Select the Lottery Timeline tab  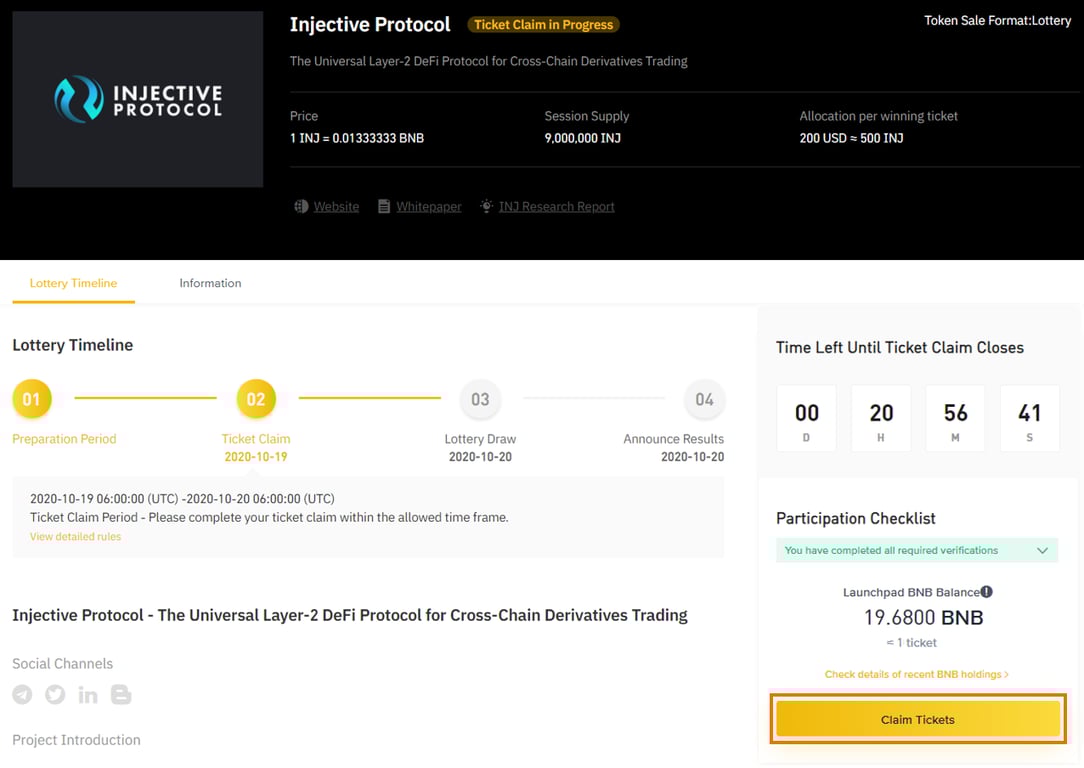click(x=73, y=283)
